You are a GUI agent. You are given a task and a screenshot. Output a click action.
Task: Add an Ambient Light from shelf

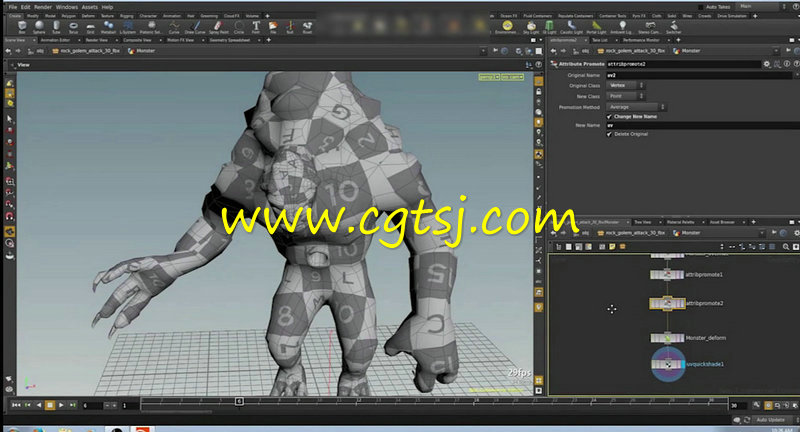(x=621, y=27)
